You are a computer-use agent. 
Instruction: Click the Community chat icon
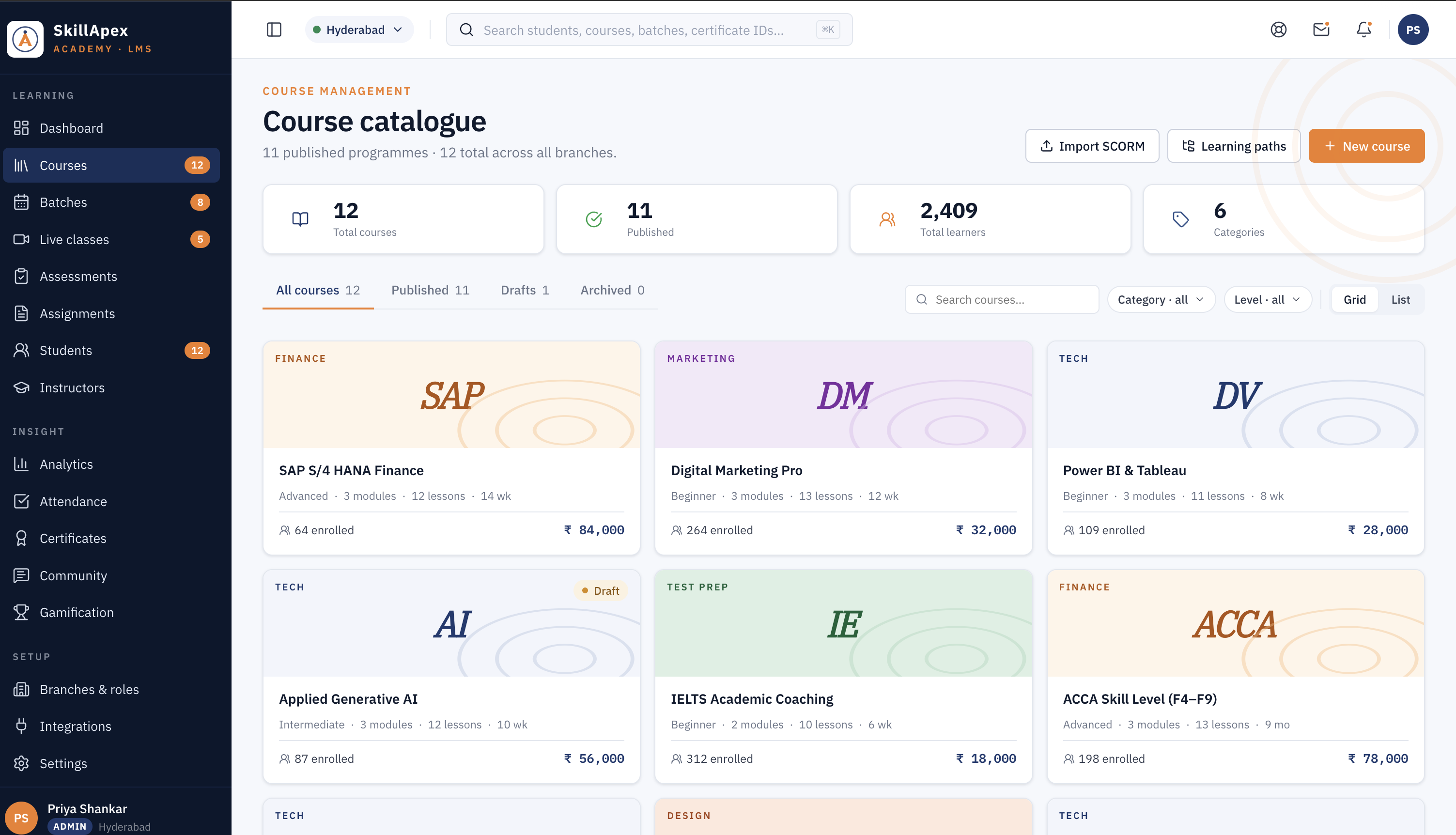pos(21,575)
